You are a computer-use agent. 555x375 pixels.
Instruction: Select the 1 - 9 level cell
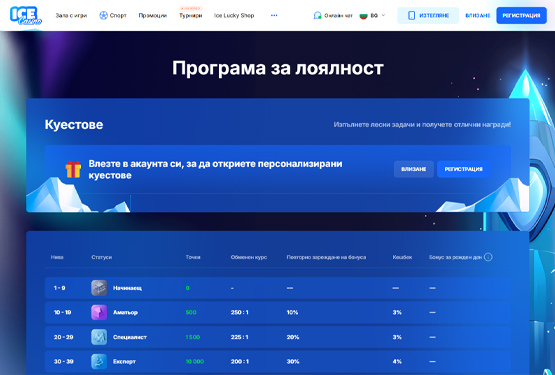(x=59, y=288)
